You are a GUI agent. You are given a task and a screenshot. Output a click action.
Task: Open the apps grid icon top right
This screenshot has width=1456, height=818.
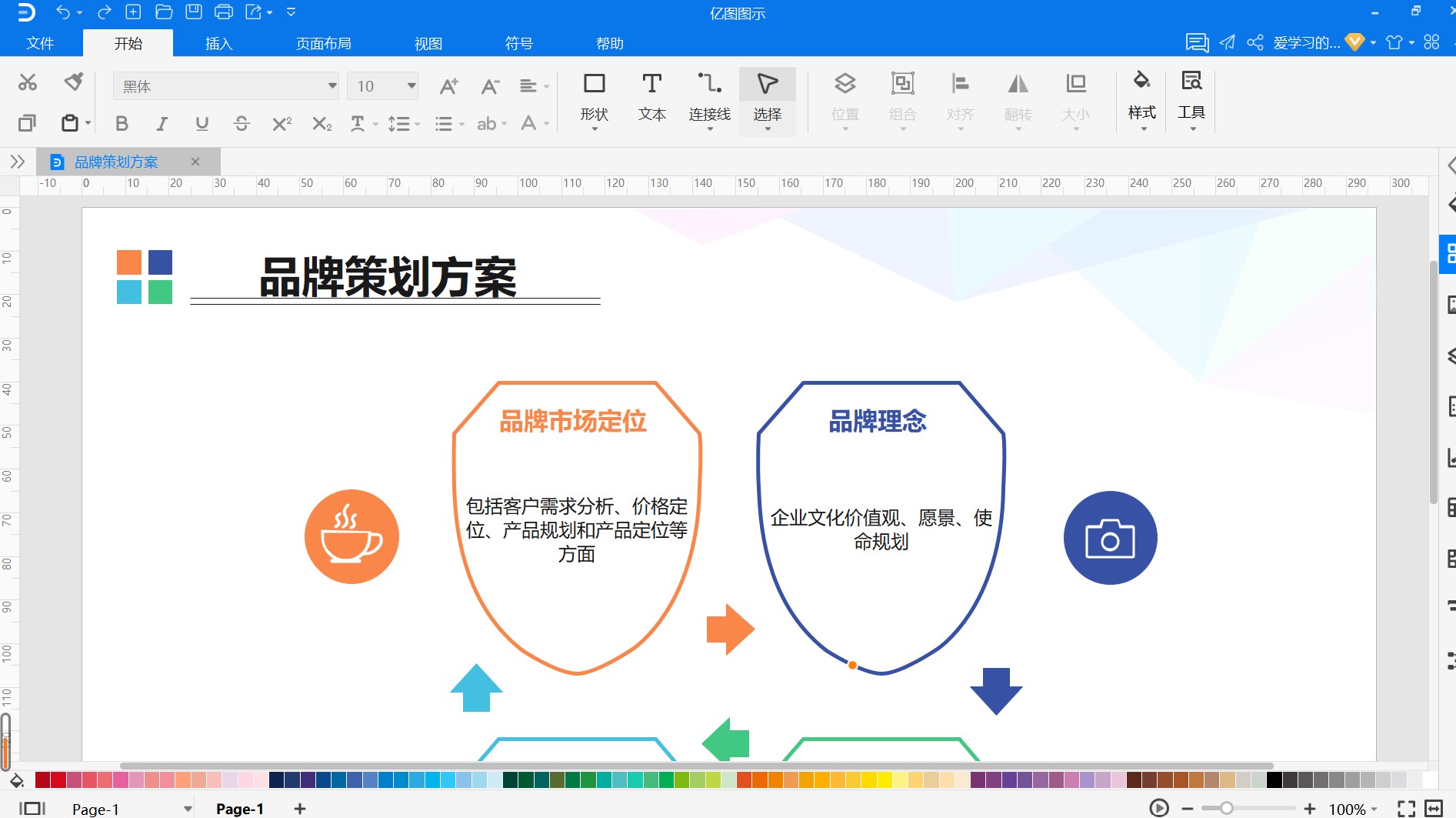pyautogui.click(x=1431, y=42)
